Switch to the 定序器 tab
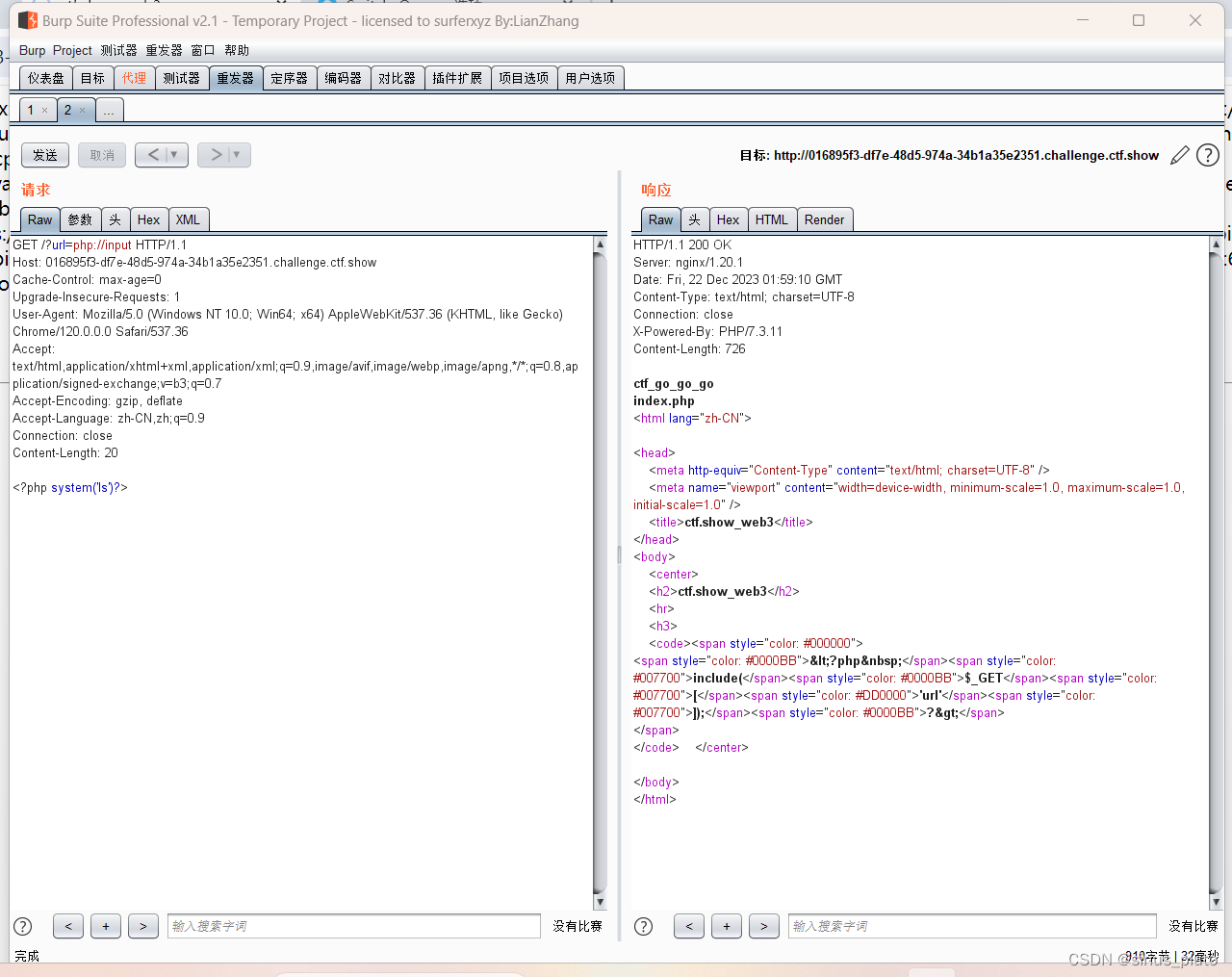Viewport: 1232px width, 977px height. [289, 78]
